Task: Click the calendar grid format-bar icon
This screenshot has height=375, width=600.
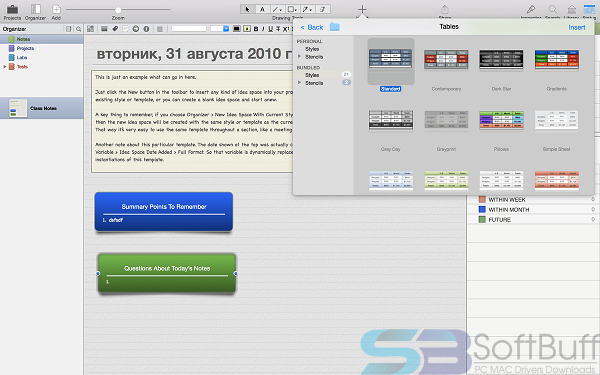Action: [x=160, y=29]
